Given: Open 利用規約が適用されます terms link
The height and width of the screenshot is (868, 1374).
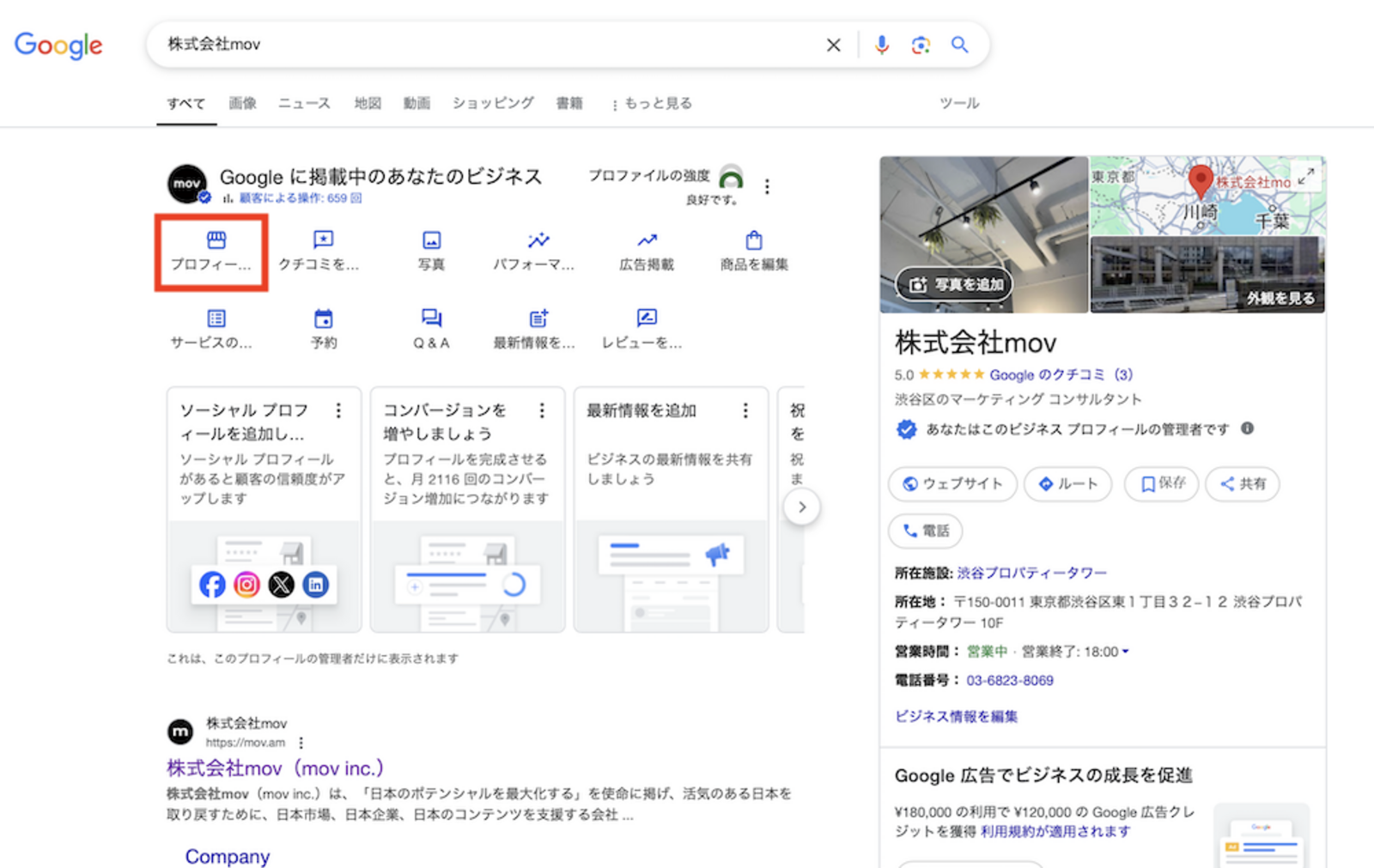Looking at the screenshot, I should tap(1055, 831).
